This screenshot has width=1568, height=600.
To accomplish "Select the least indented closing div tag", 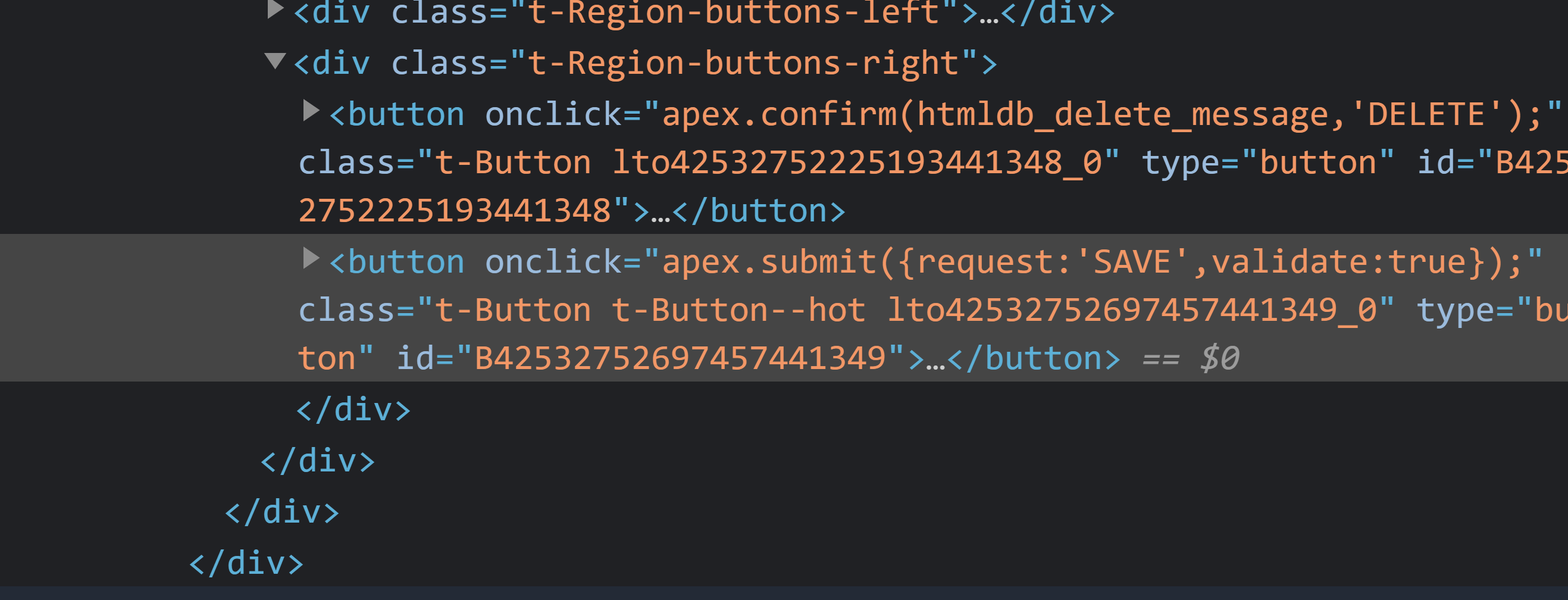I will click(x=246, y=563).
